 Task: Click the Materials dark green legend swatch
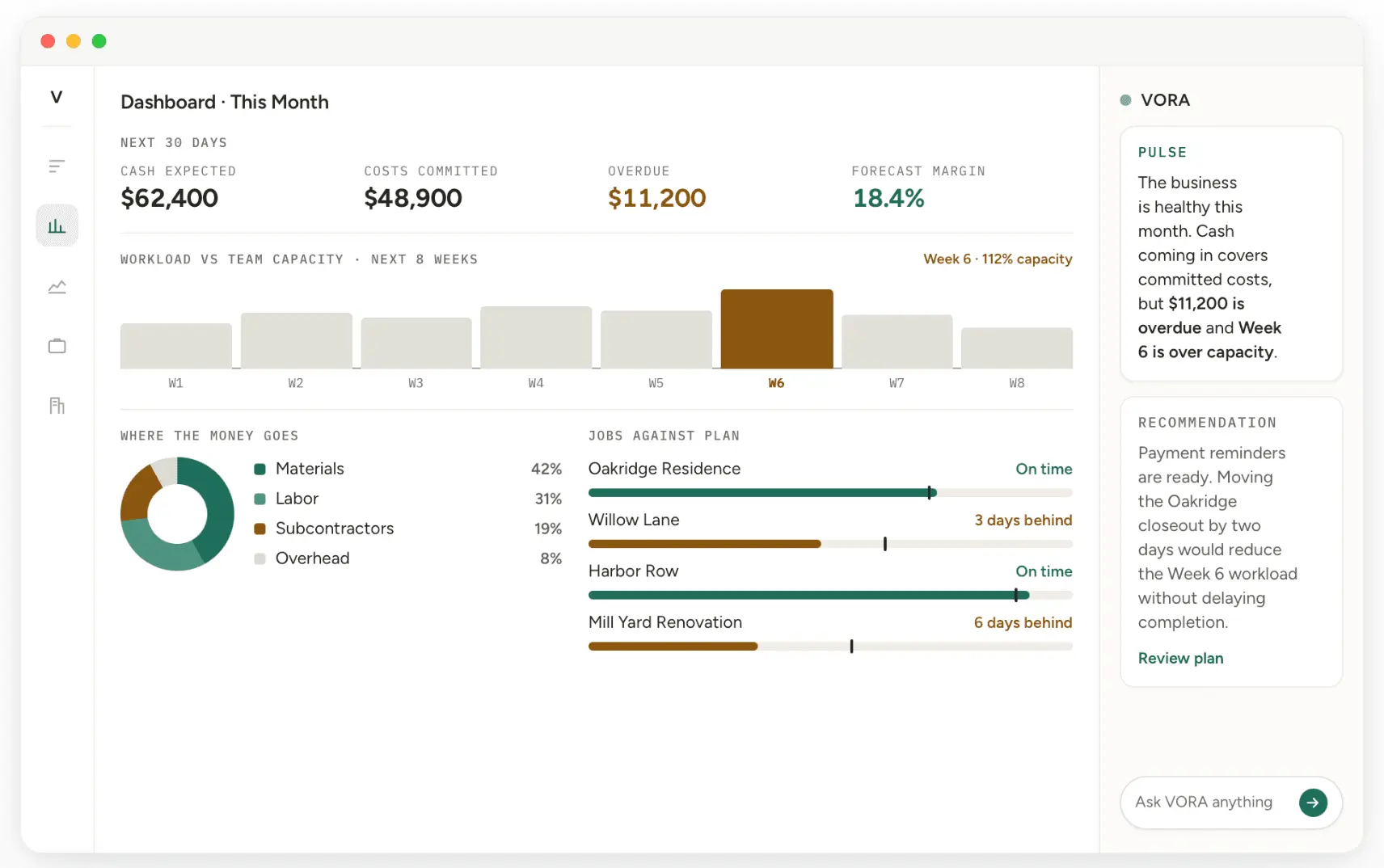(x=260, y=470)
